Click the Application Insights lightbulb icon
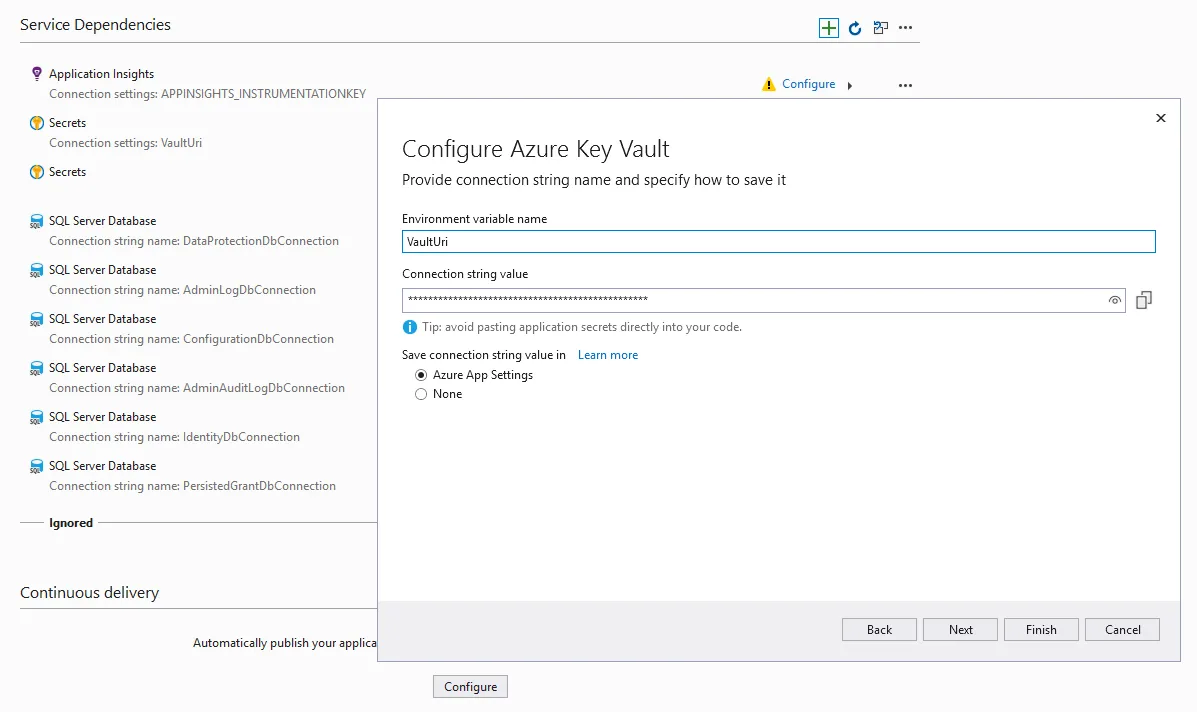Viewport: 1197px width, 712px height. [37, 74]
